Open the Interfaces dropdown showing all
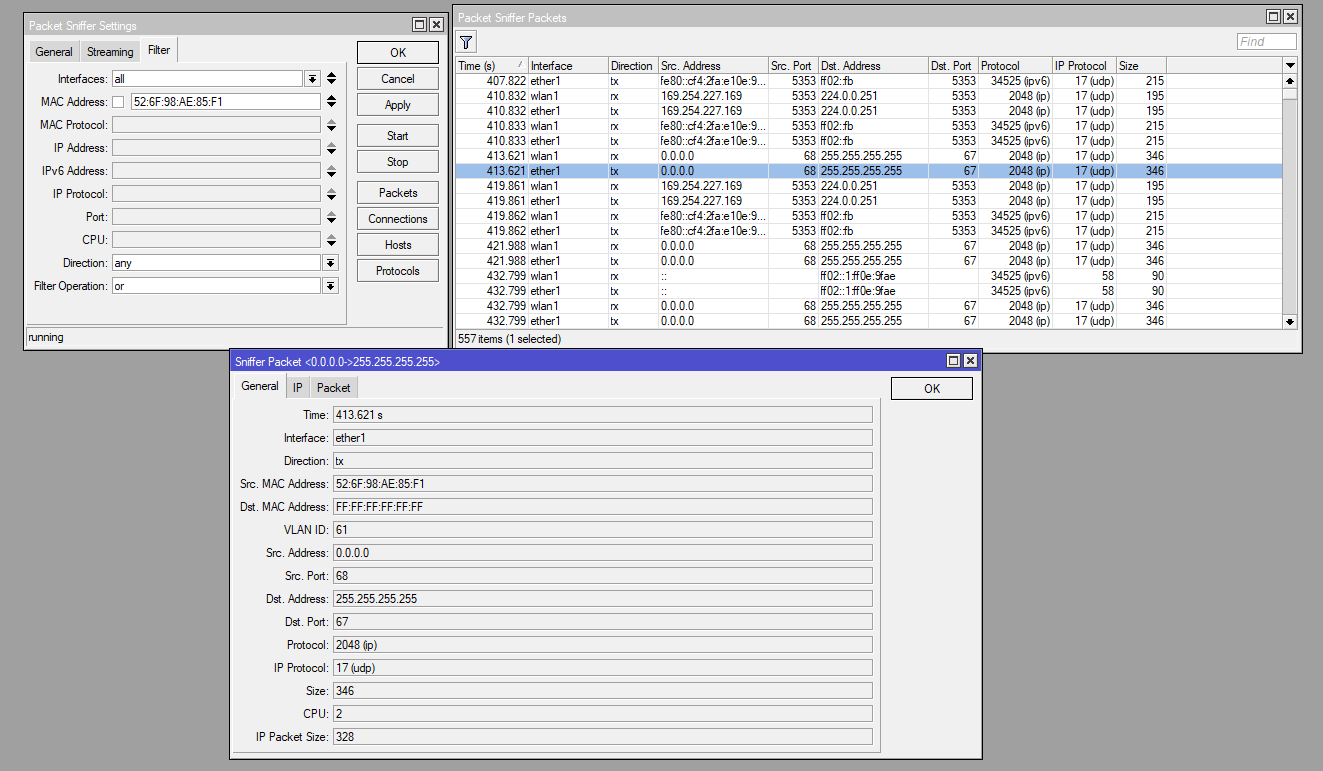1323x771 pixels. 313,77
